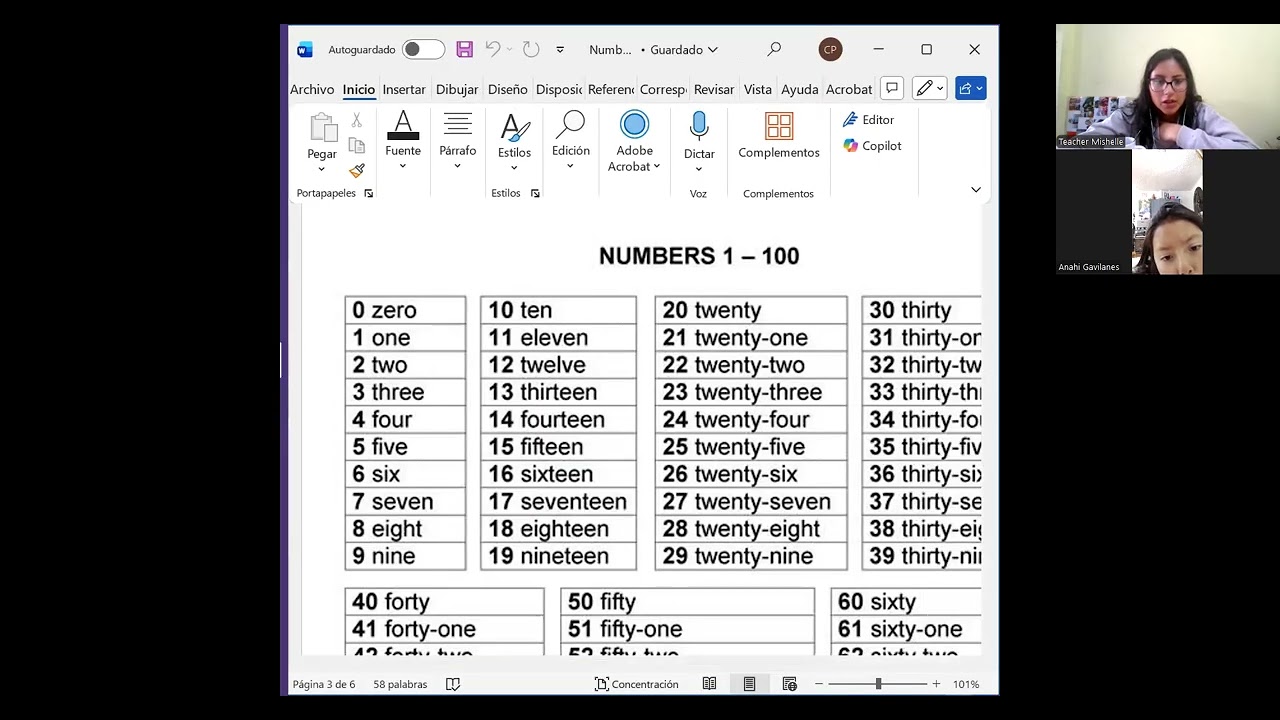Image resolution: width=1280 pixels, height=720 pixels.
Task: Click the '50 fifty' table cell
Action: 688,602
